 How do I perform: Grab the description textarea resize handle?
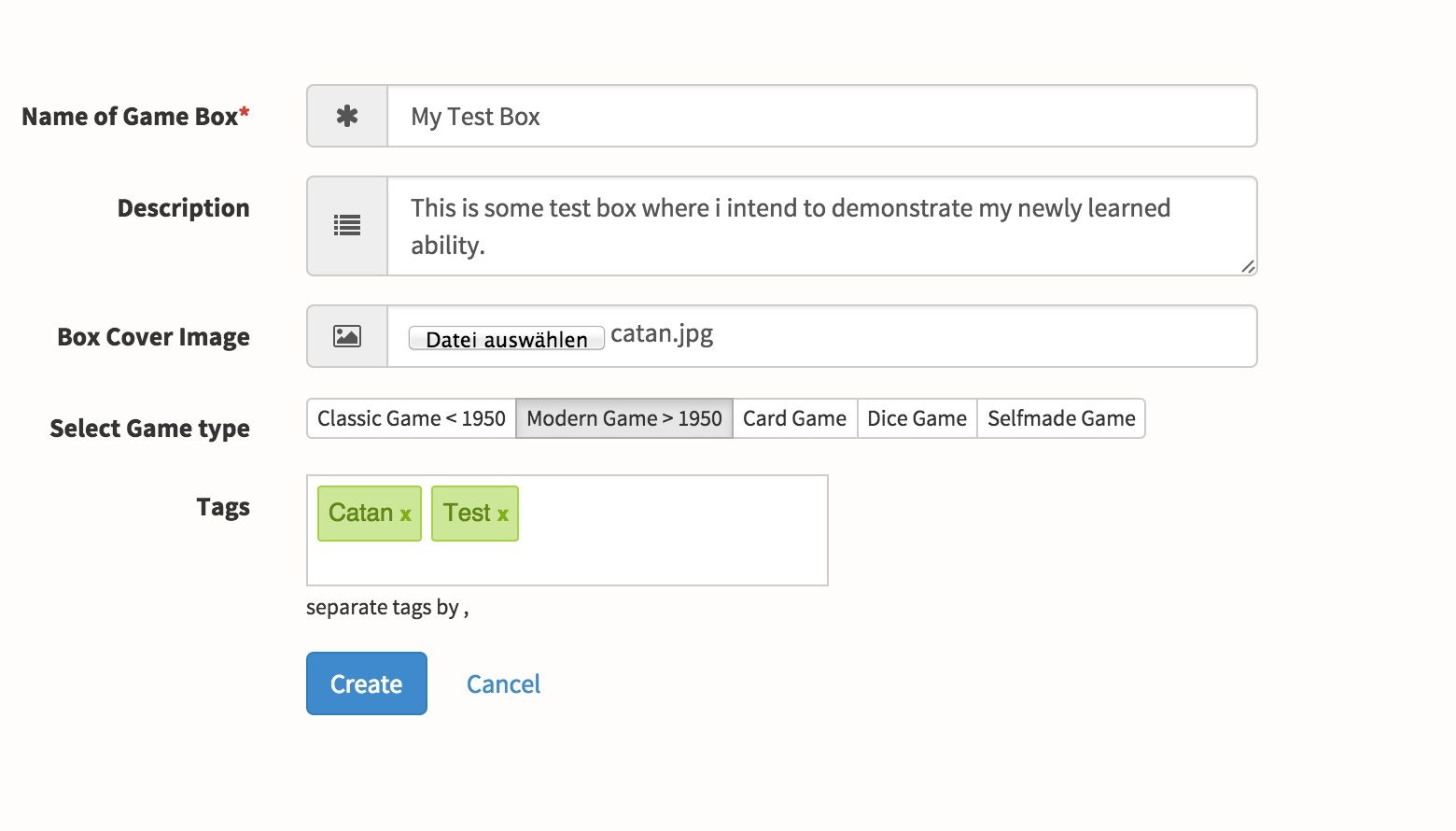click(x=1248, y=267)
